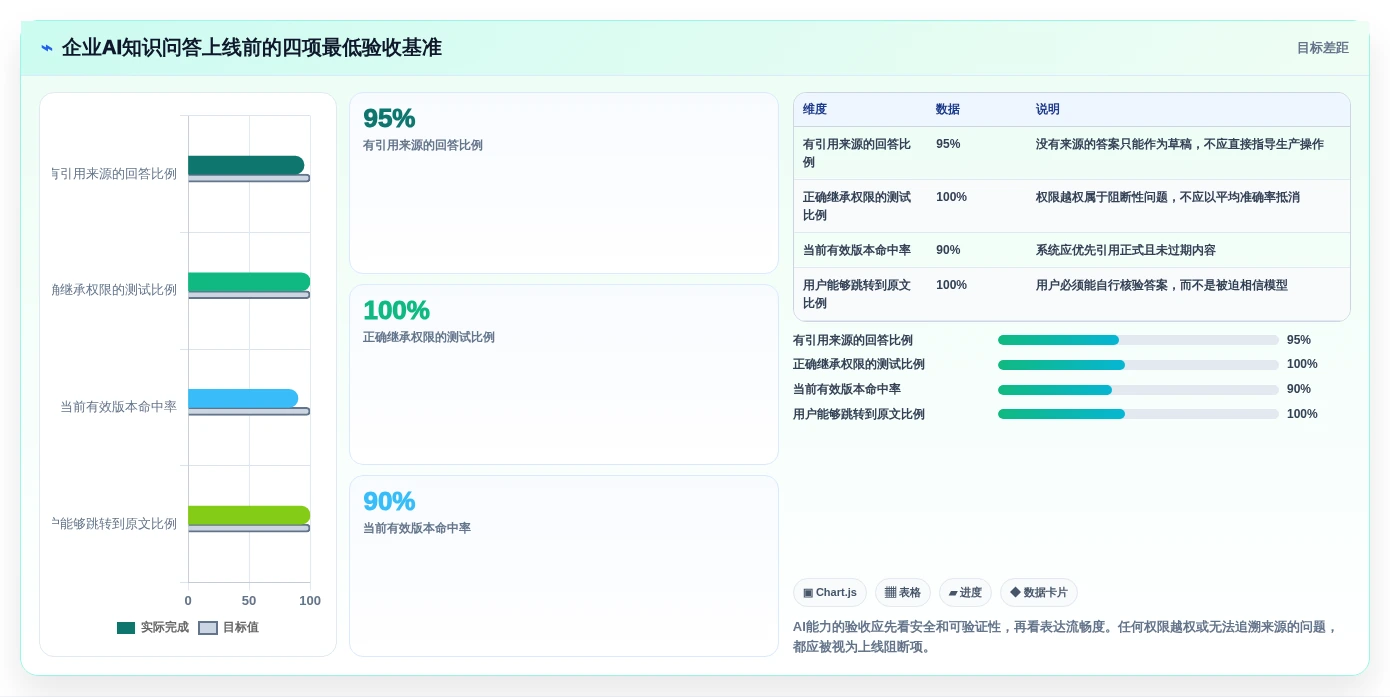This screenshot has height=697, width=1390.
Task: Click the 数据 table column header
Action: (x=948, y=110)
